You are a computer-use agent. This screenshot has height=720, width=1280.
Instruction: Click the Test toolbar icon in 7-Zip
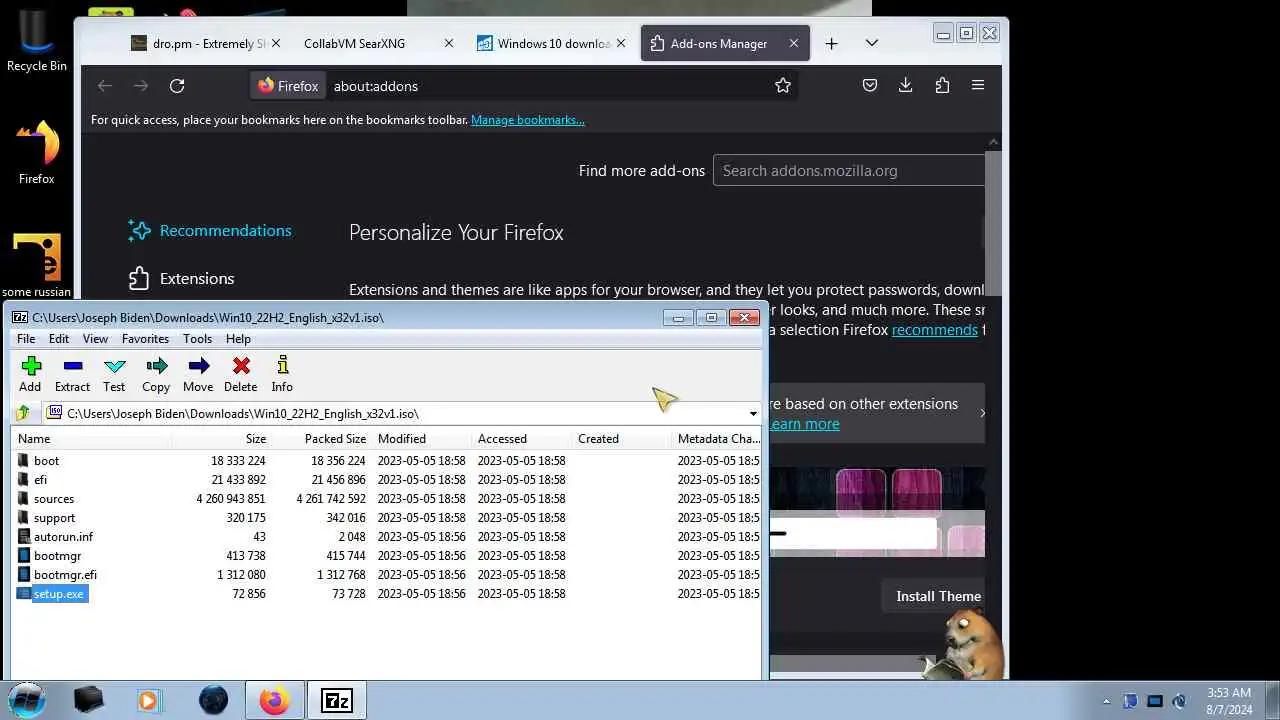[x=114, y=375]
